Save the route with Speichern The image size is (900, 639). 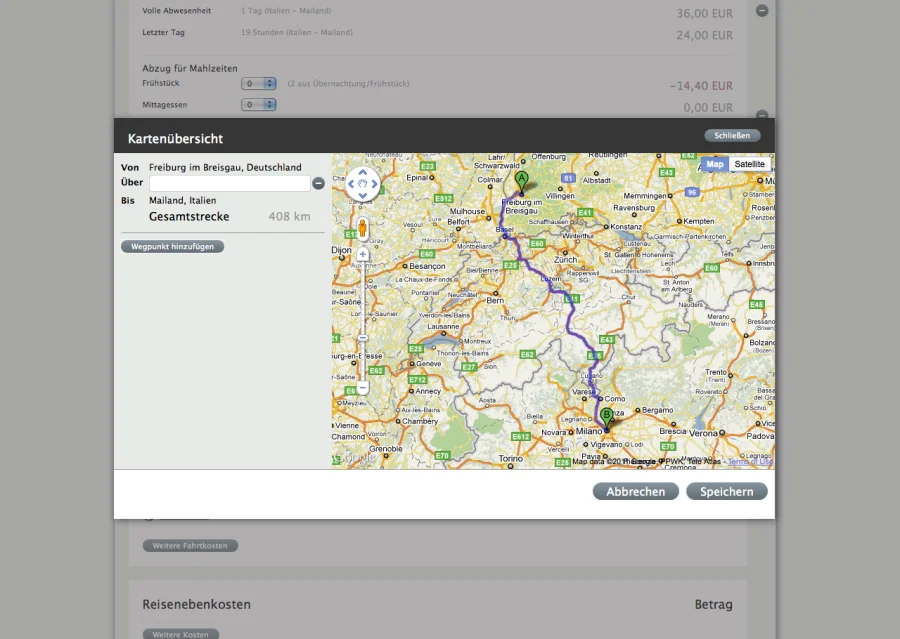(x=726, y=491)
